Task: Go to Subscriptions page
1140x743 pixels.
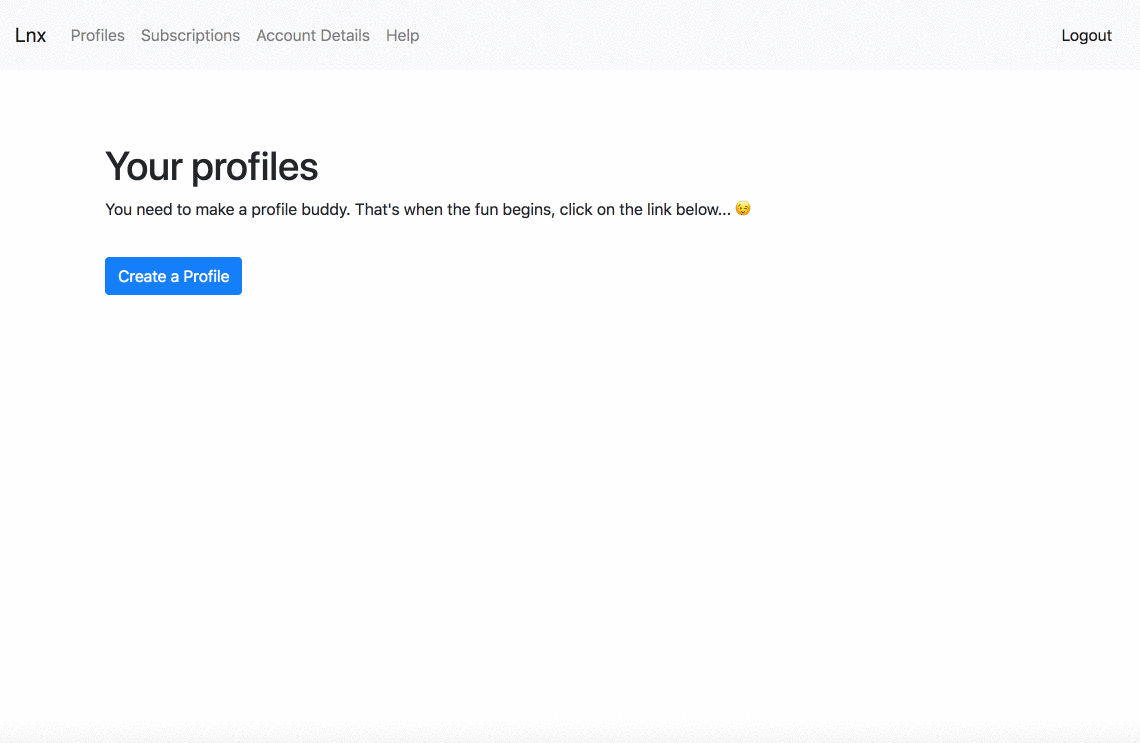Action: pos(190,35)
